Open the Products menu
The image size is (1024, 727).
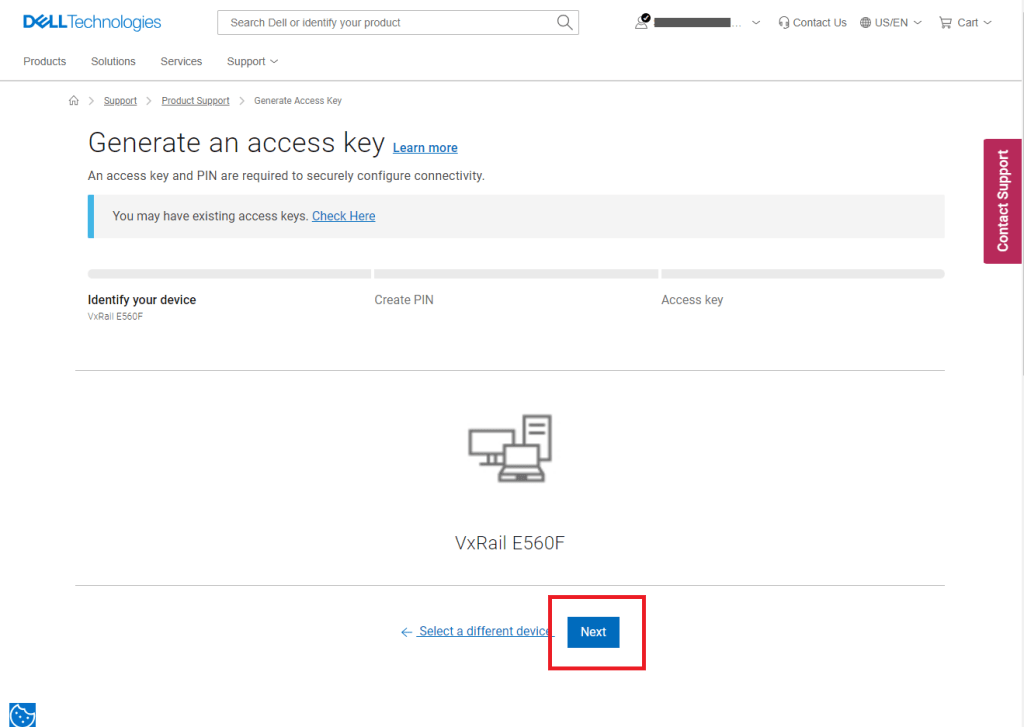[45, 61]
